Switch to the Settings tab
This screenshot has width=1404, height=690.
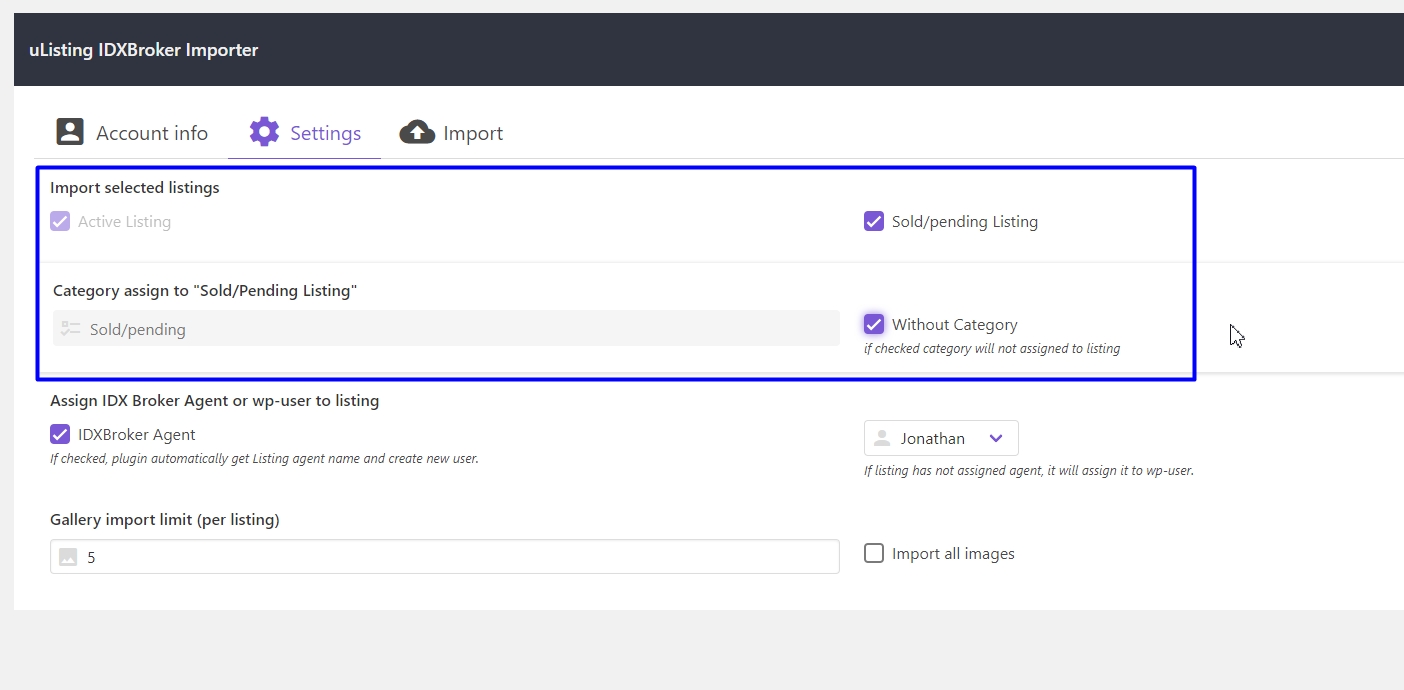(x=305, y=133)
